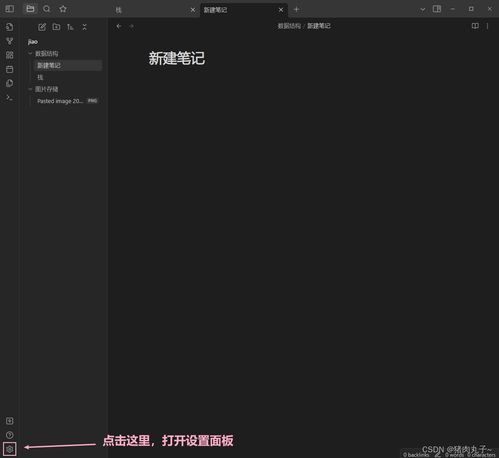Create a new note with pencil icon

click(x=42, y=27)
